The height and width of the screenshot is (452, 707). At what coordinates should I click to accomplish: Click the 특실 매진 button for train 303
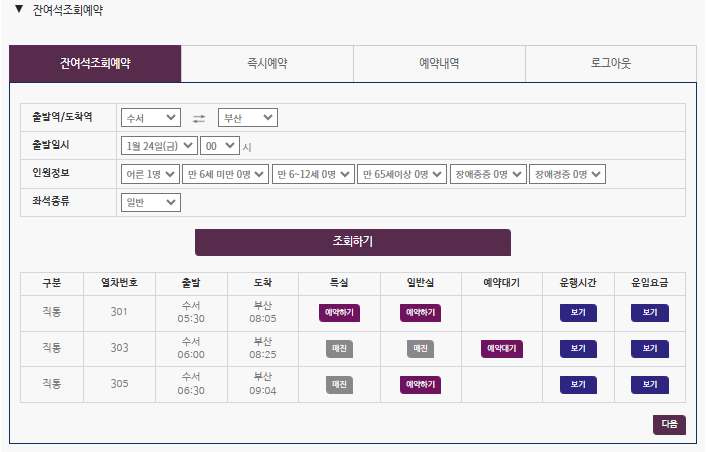point(339,349)
